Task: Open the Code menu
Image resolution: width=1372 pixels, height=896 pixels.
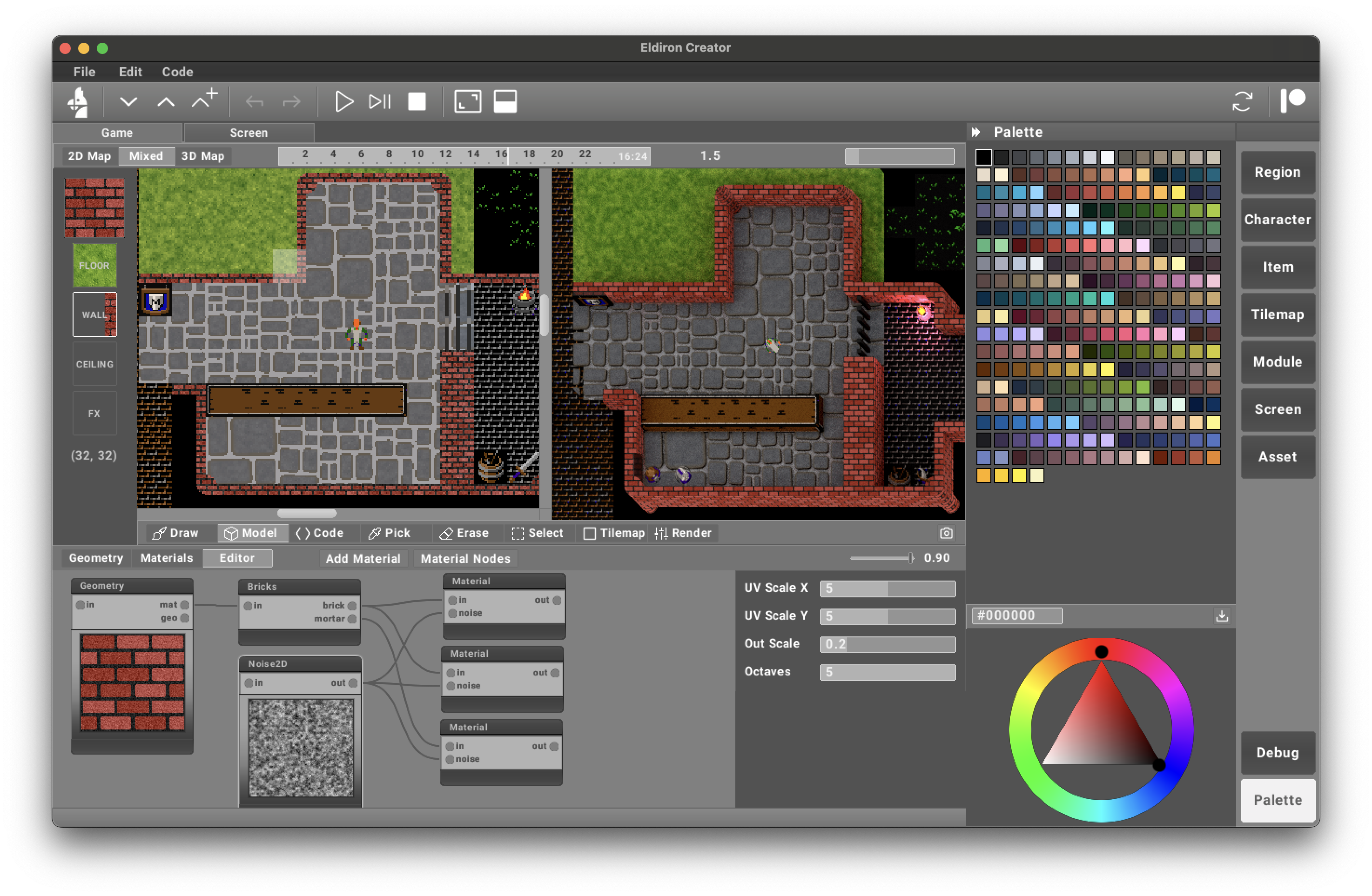Action: click(177, 72)
